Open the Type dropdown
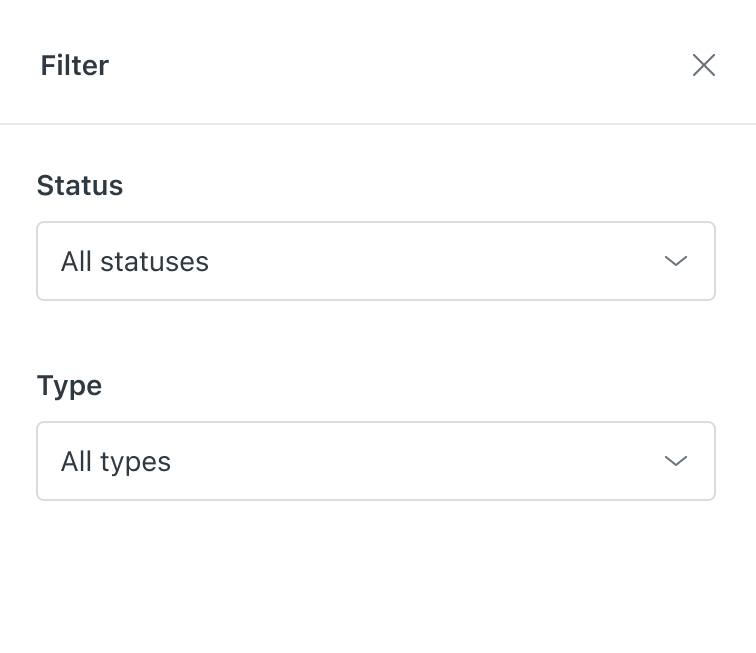Screen dimensions: 756x653 pyautogui.click(x=375, y=461)
